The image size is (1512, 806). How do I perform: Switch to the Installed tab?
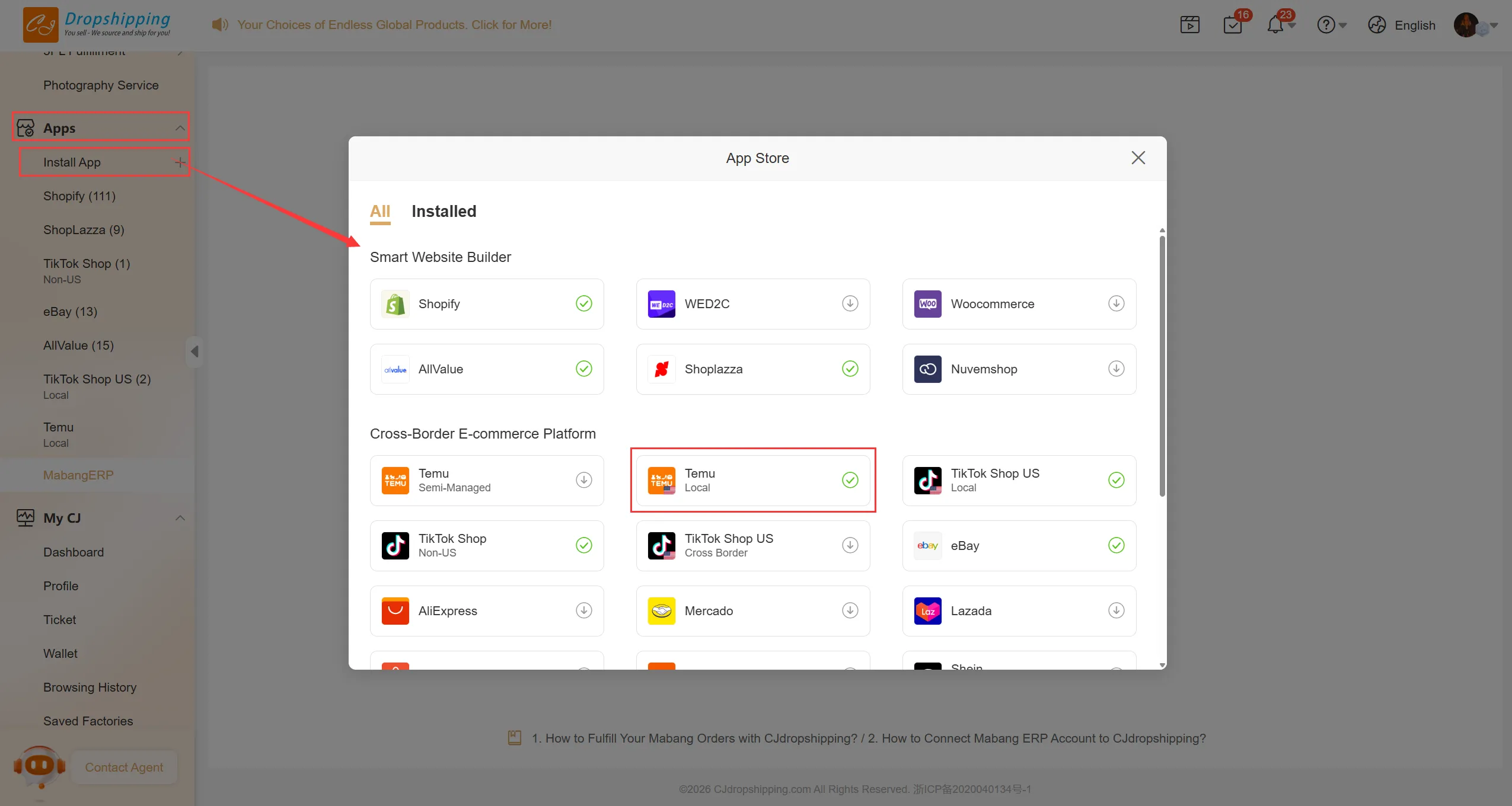tap(444, 212)
